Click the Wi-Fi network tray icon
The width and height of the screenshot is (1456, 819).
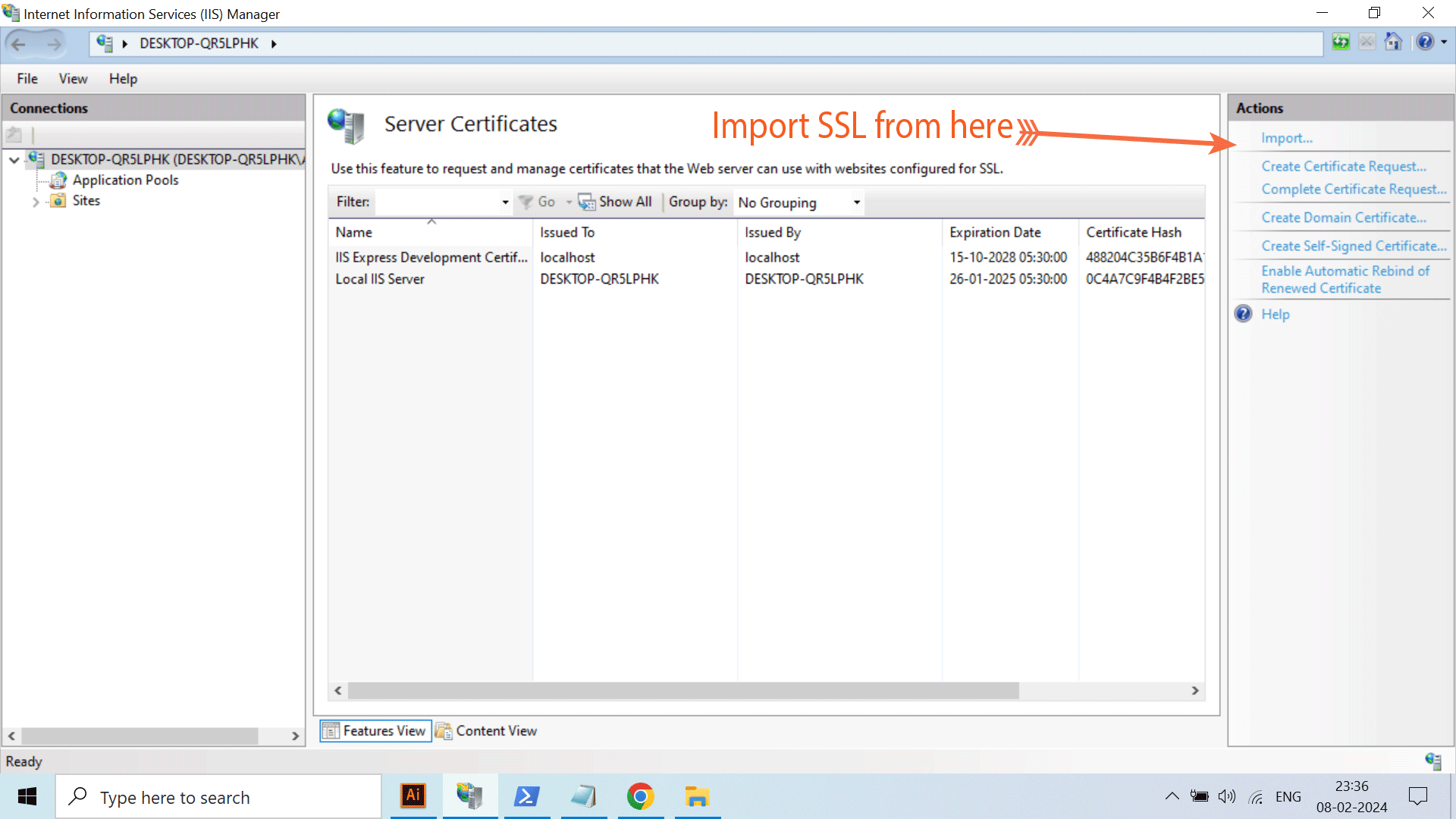[x=1256, y=797]
